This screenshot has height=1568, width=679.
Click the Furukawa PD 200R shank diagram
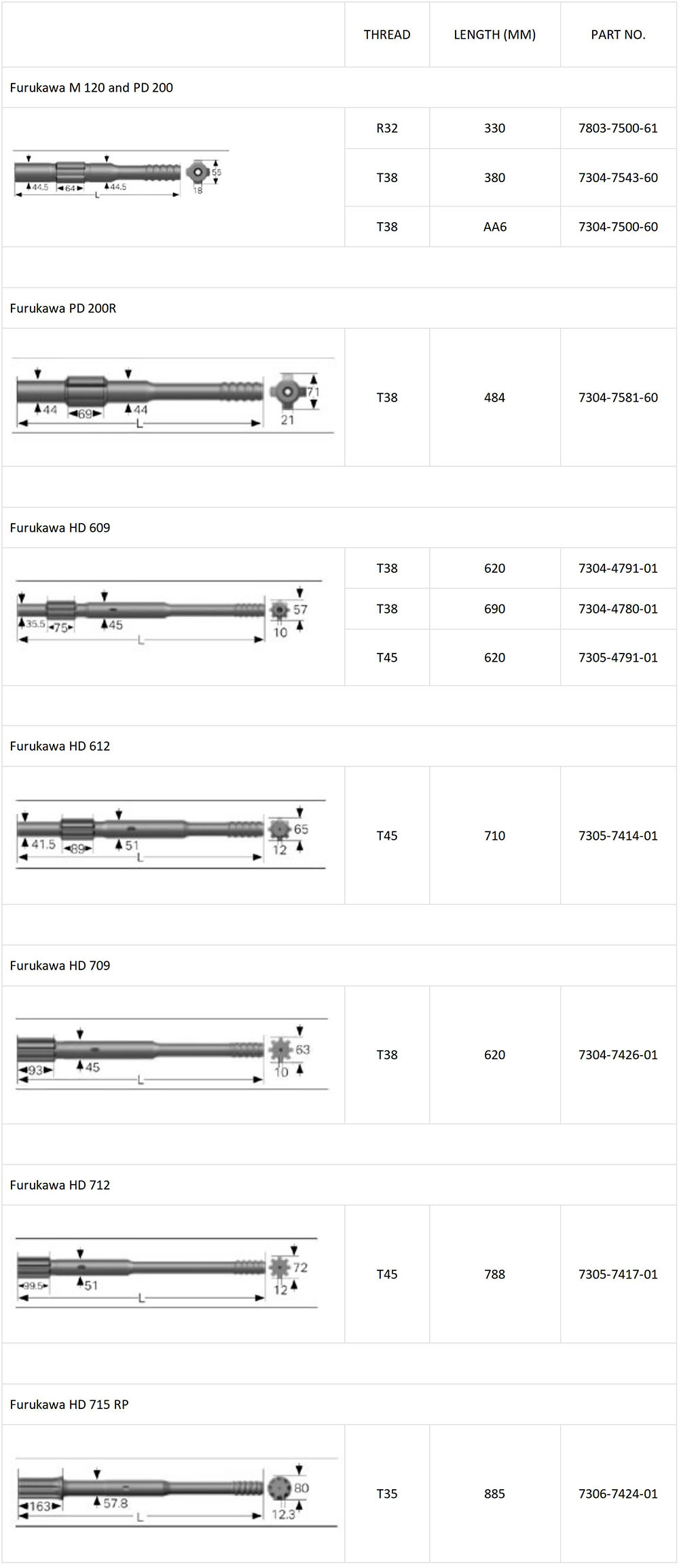click(x=174, y=397)
